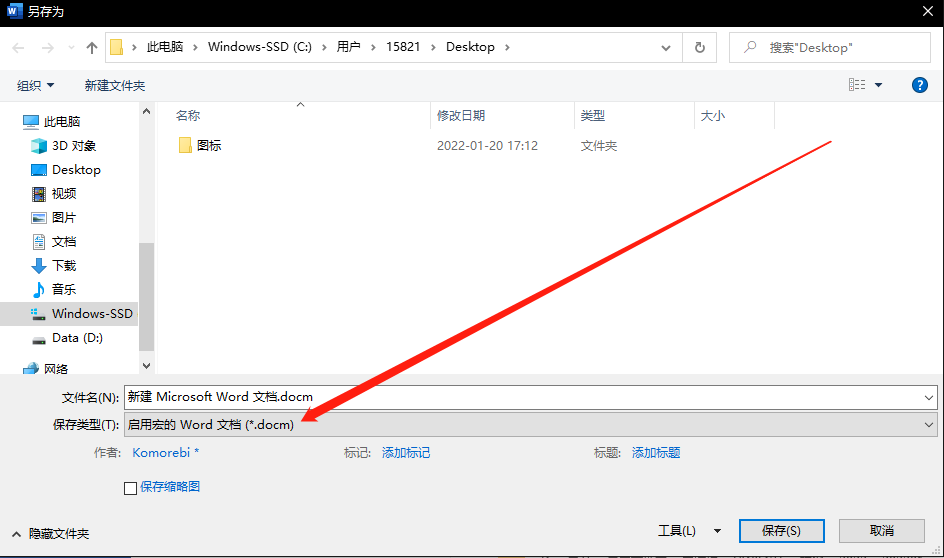944x558 pixels.
Task: Click the up one level arrow
Action: 92,47
